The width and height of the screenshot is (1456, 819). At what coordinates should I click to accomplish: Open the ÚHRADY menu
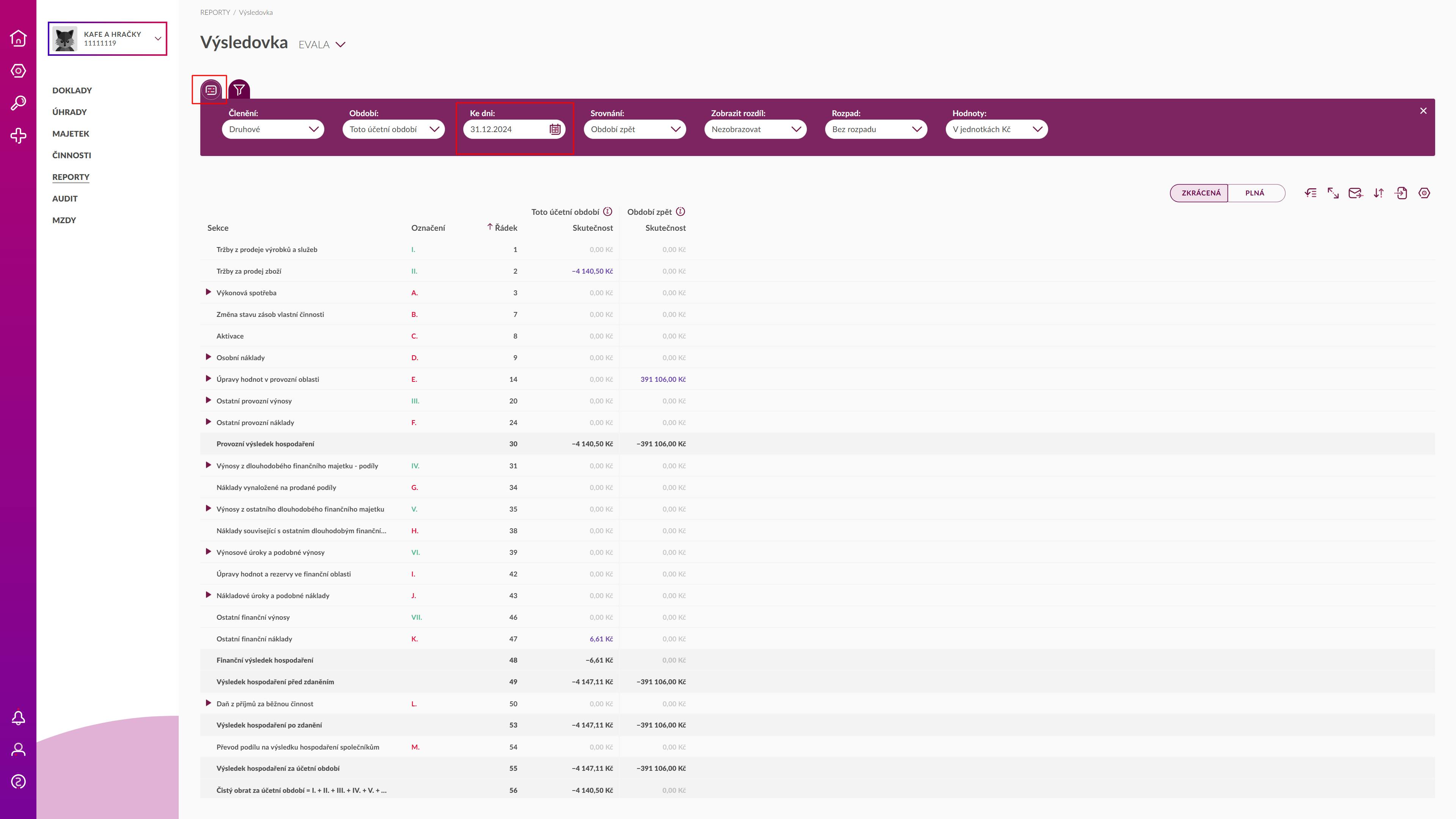pyautogui.click(x=69, y=112)
